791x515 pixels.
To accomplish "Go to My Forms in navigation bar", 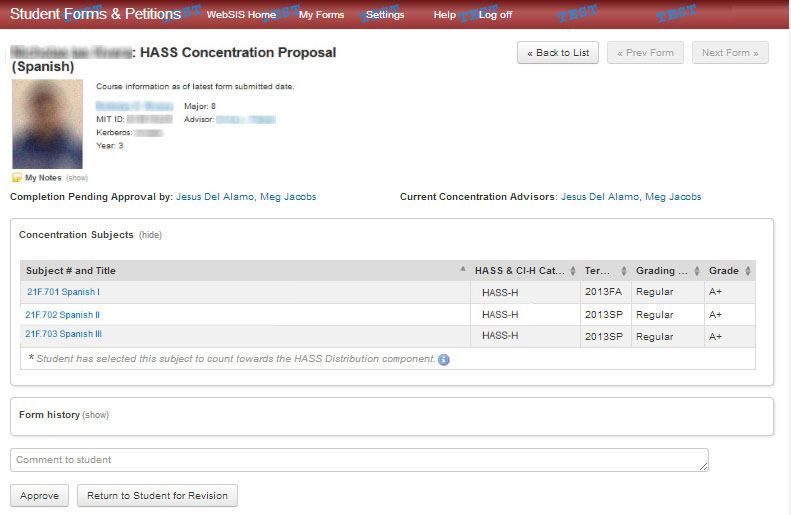I will (x=319, y=15).
